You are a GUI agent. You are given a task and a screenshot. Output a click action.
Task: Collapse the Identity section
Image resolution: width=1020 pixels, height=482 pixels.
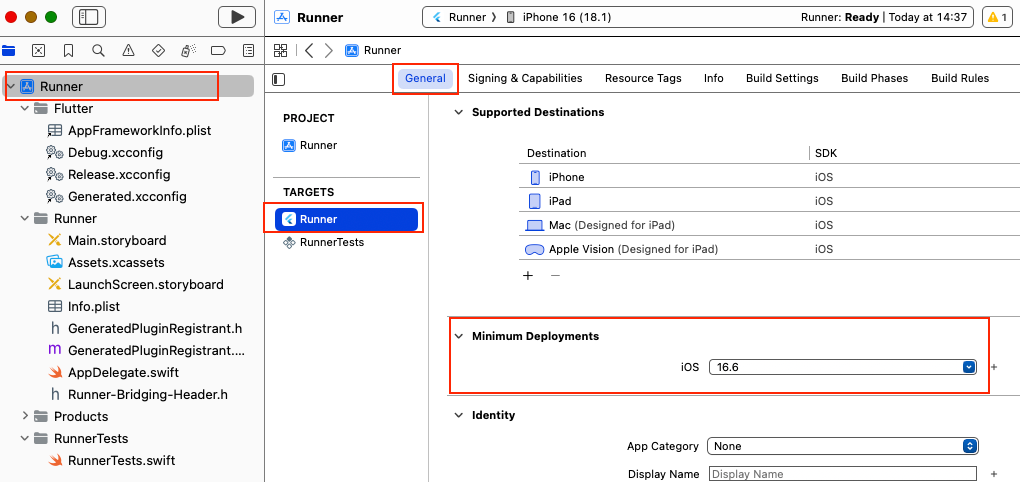459,415
